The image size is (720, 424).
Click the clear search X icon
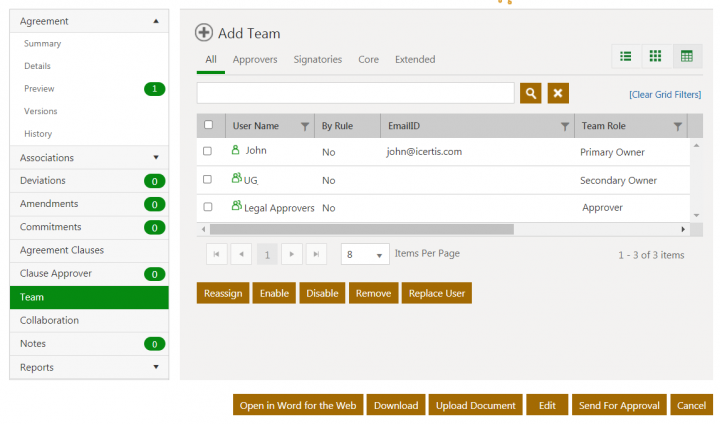coord(559,93)
